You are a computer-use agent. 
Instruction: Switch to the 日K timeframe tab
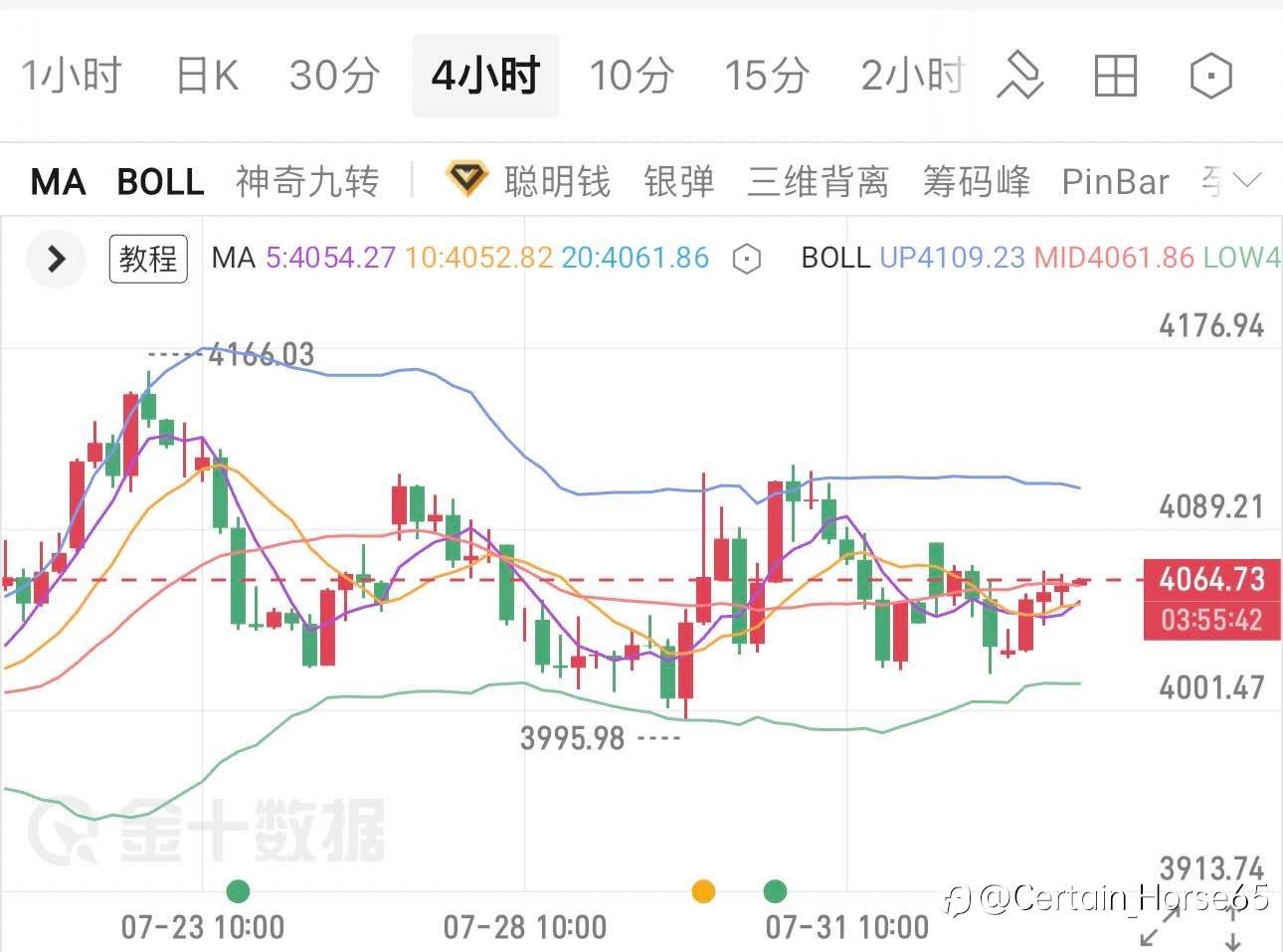[x=207, y=76]
